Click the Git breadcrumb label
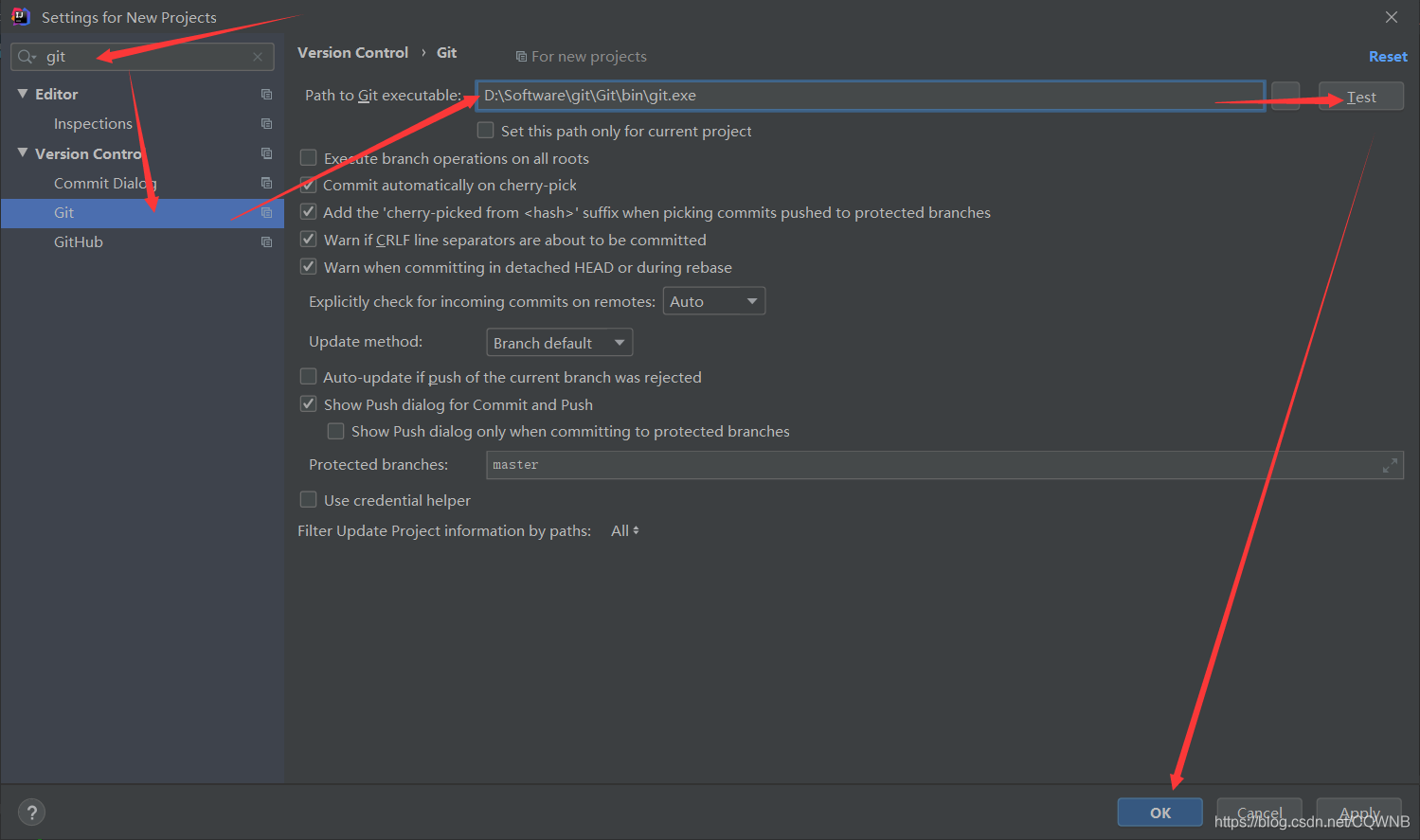 [x=447, y=53]
